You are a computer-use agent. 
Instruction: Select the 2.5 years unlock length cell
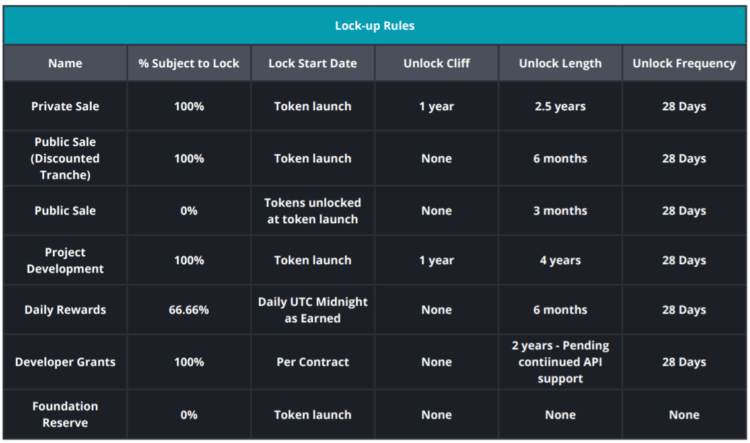tap(560, 106)
